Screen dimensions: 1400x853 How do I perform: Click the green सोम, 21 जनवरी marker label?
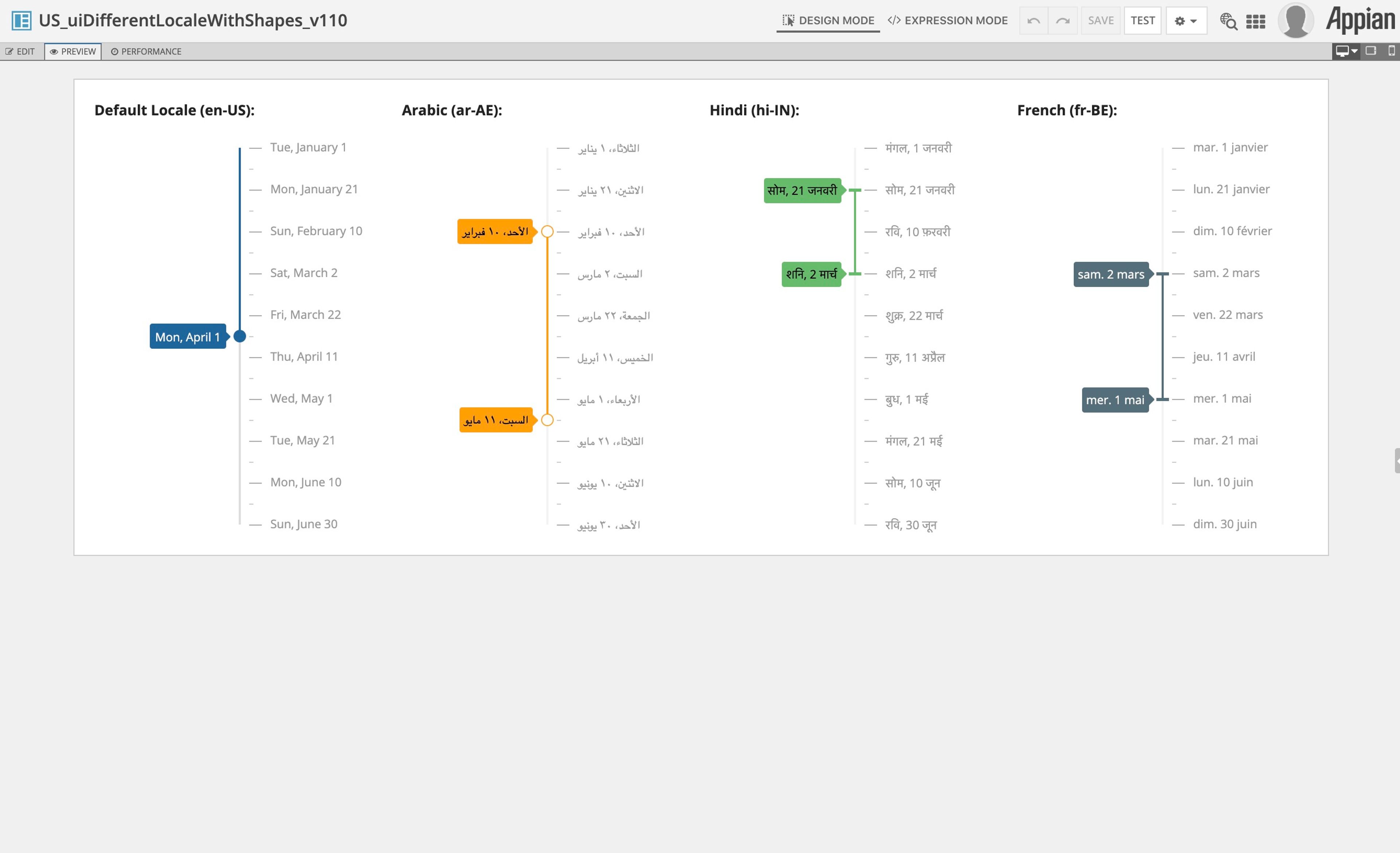click(x=802, y=190)
